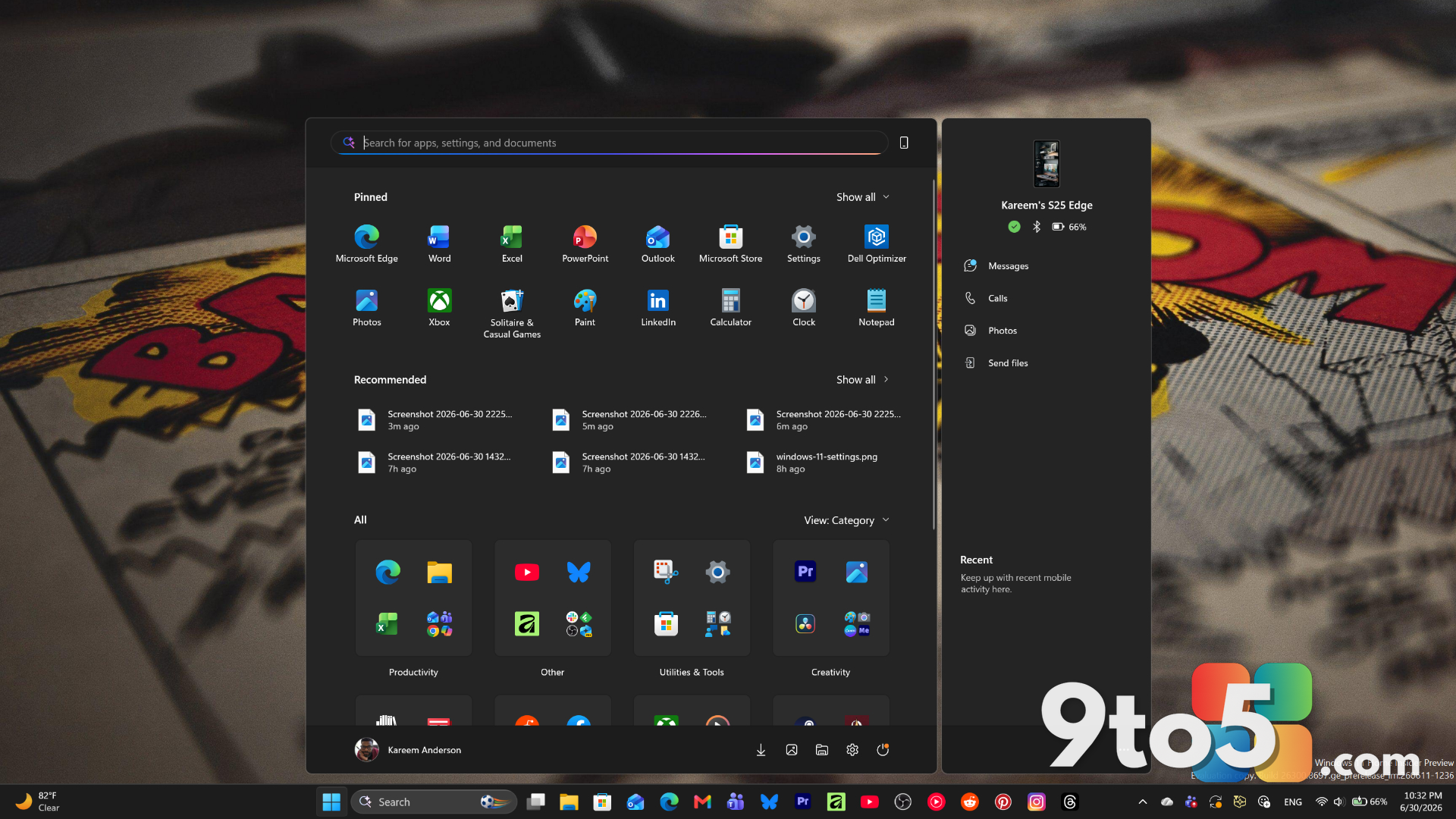1456x819 pixels.
Task: Open Excel pinned app
Action: 512,244
